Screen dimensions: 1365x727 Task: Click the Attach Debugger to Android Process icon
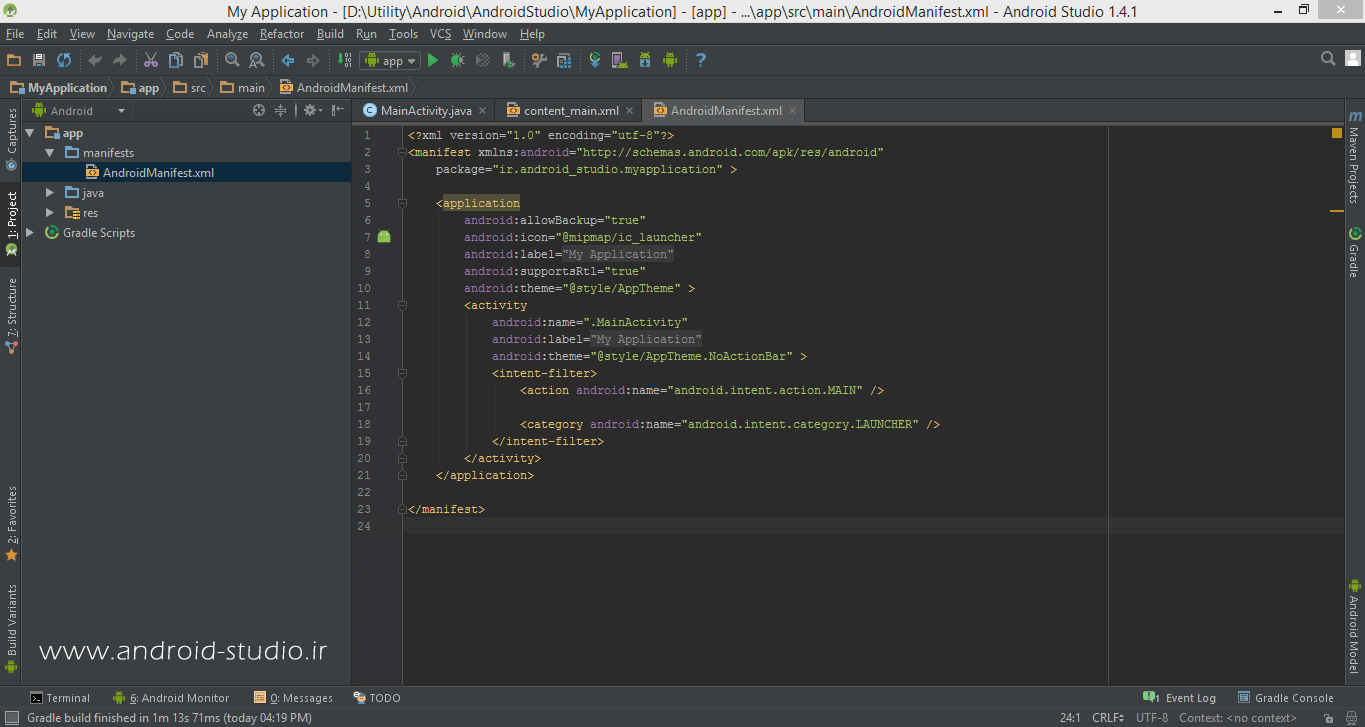pos(508,60)
